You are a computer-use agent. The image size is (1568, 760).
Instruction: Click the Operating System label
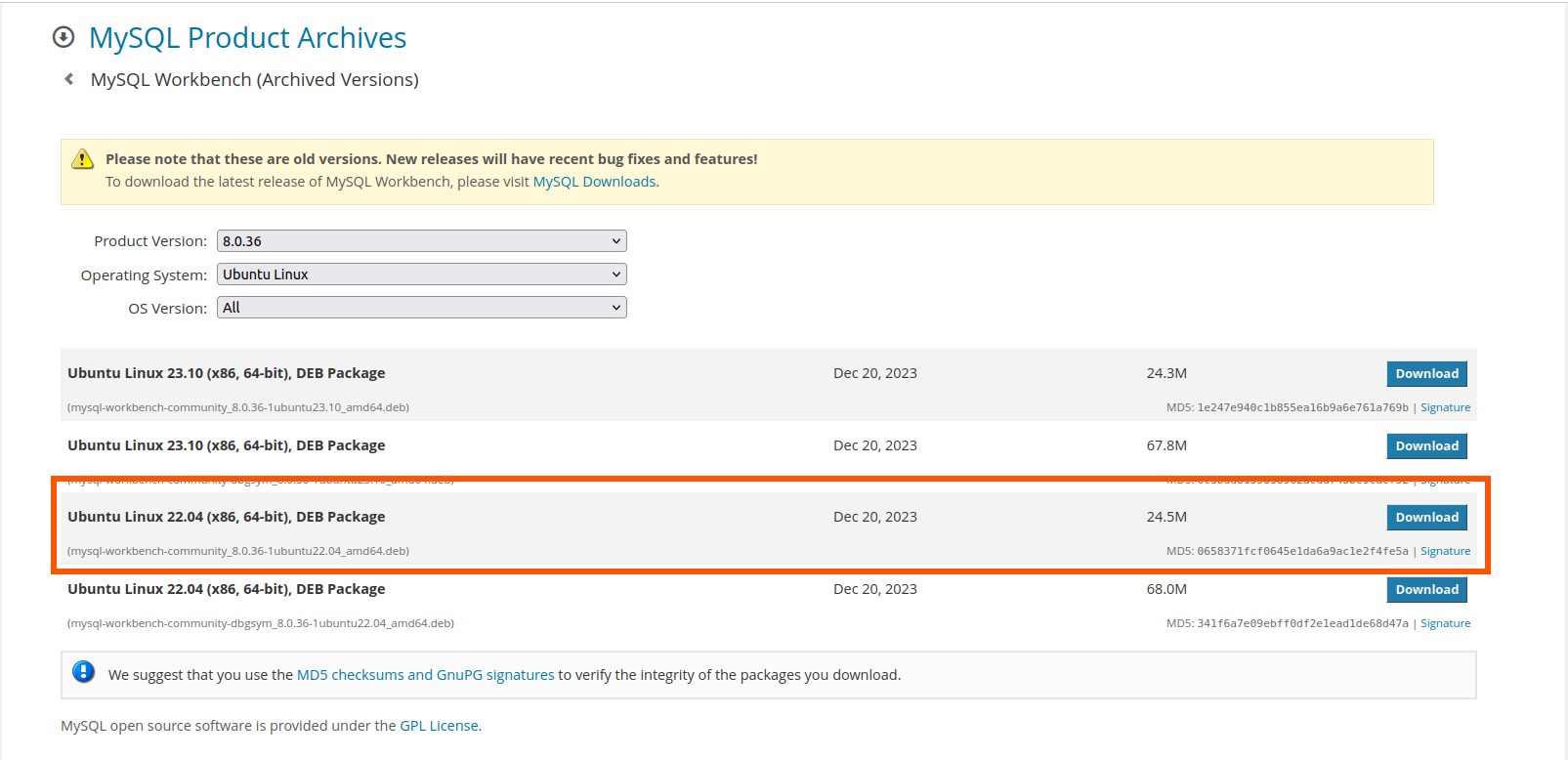pos(144,275)
